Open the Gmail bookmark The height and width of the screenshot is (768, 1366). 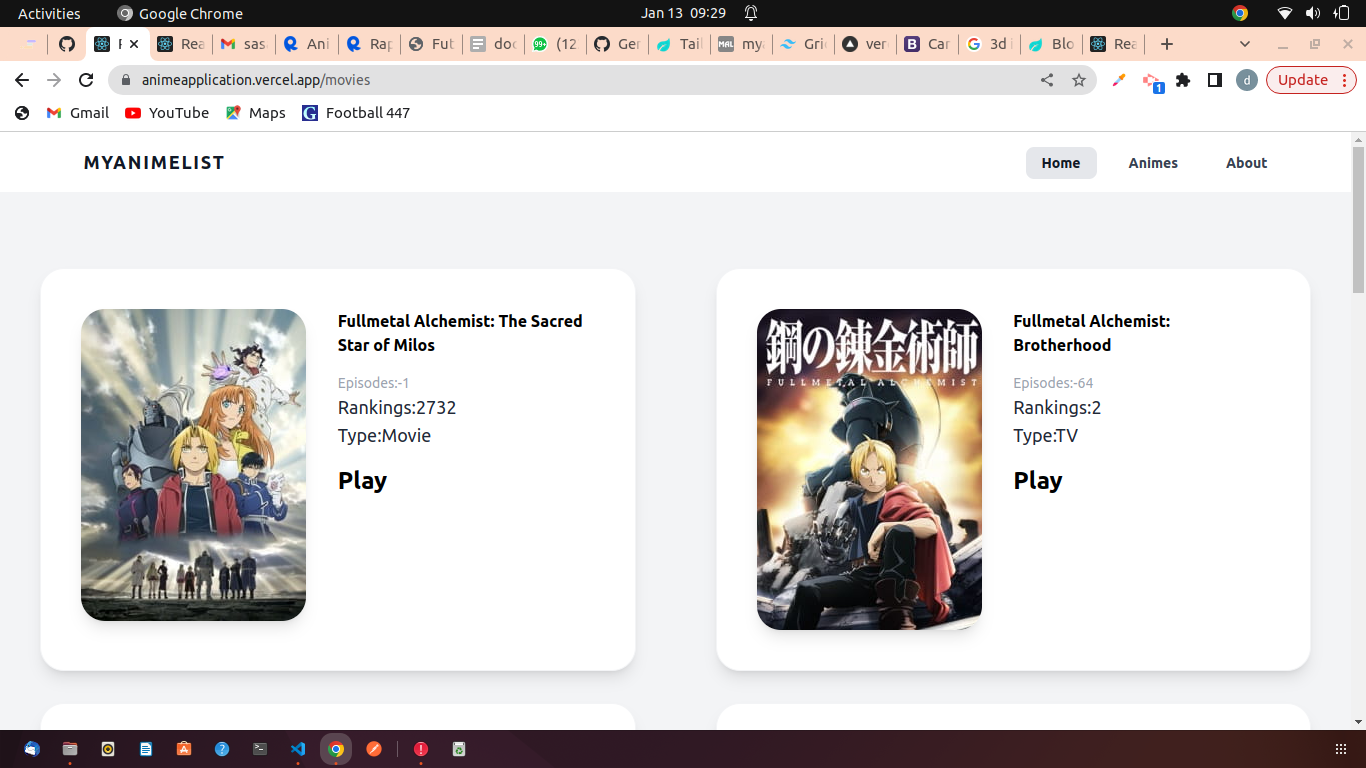click(x=77, y=112)
